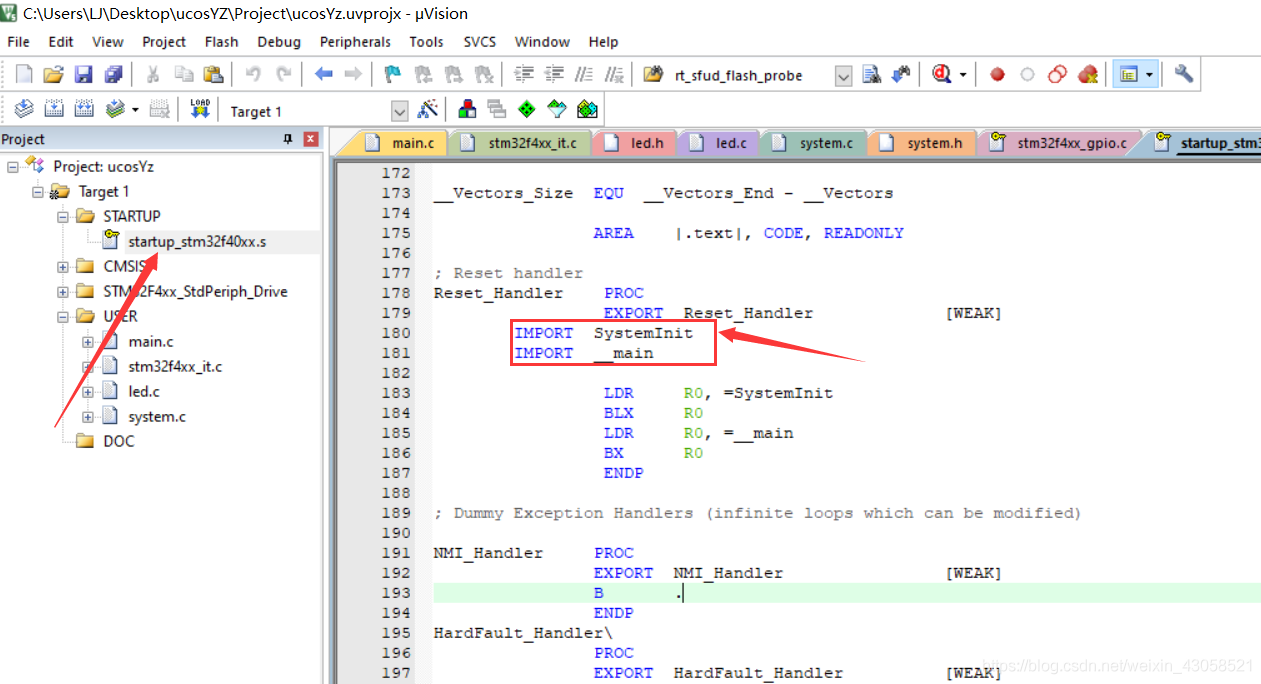This screenshot has width=1261, height=684.
Task: Select the DOC folder in tree
Action: (x=118, y=441)
